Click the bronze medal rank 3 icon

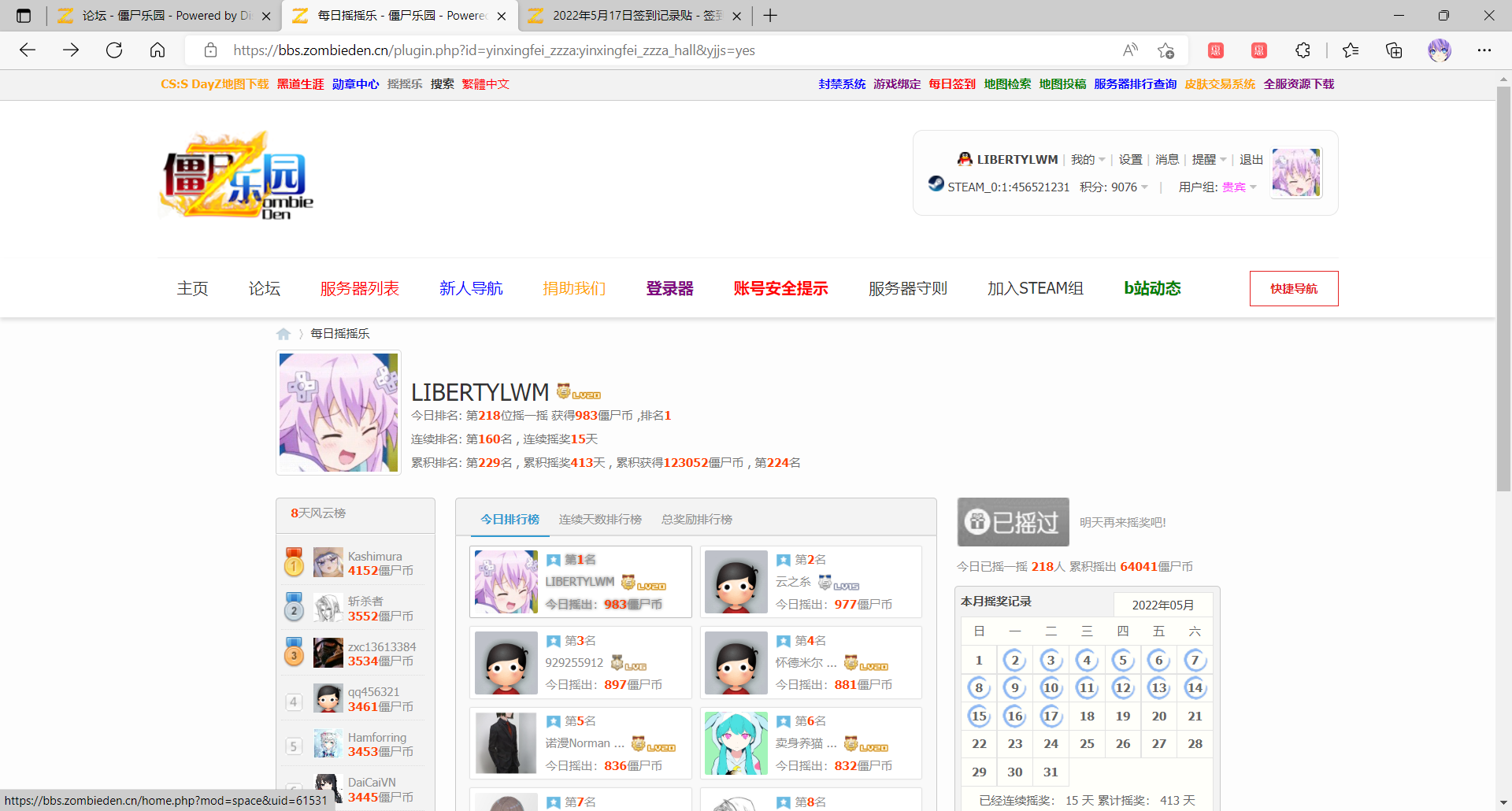(294, 652)
